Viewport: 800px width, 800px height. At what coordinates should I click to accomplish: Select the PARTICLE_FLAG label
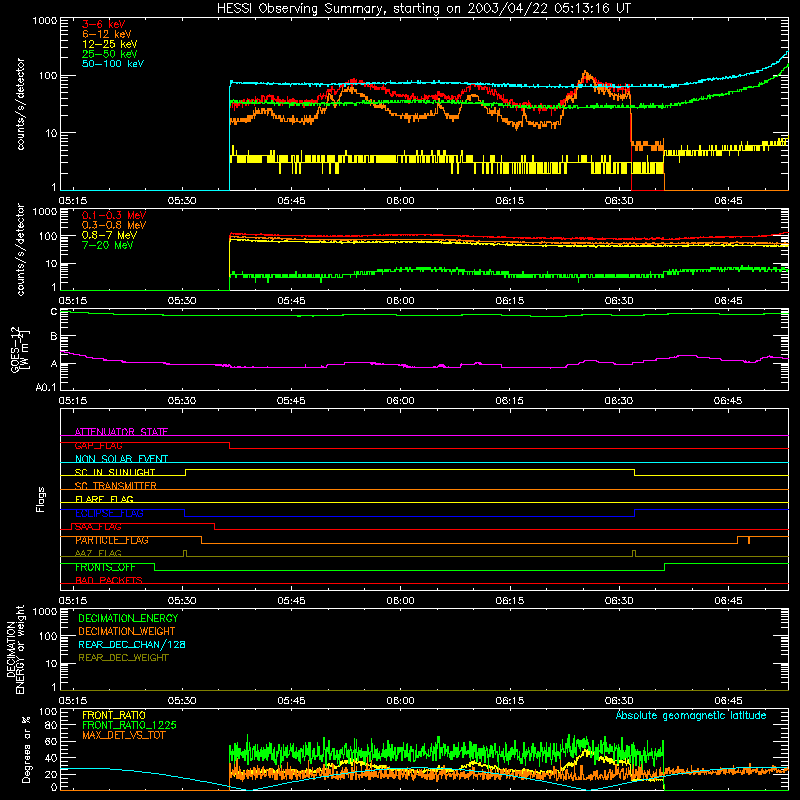click(112, 540)
